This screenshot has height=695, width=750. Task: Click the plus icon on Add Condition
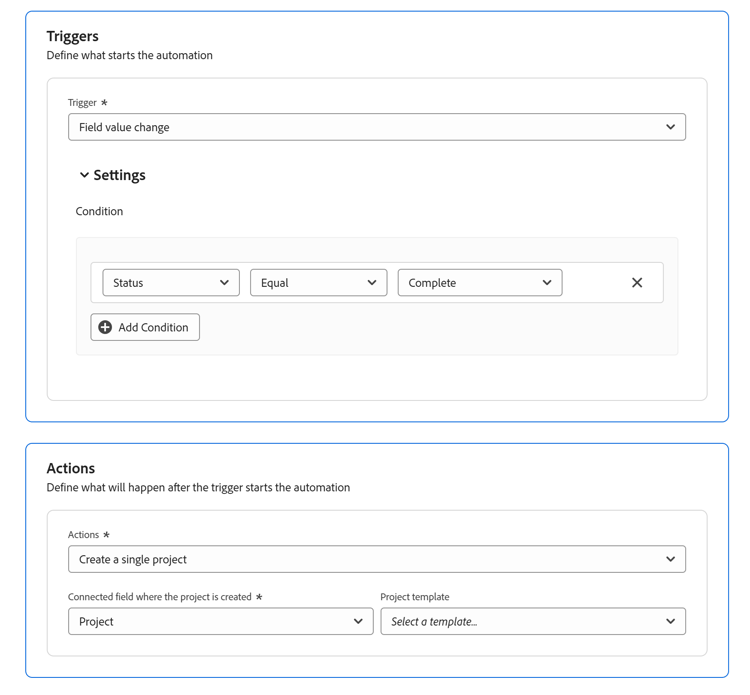coord(105,327)
